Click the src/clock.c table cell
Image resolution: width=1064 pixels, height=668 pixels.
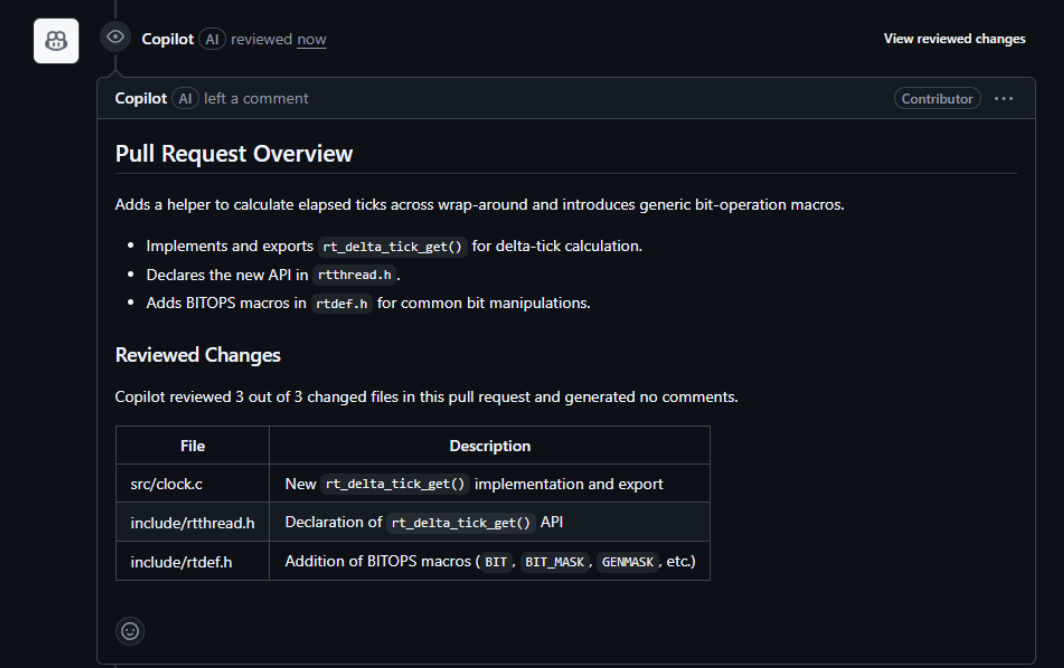(x=193, y=483)
